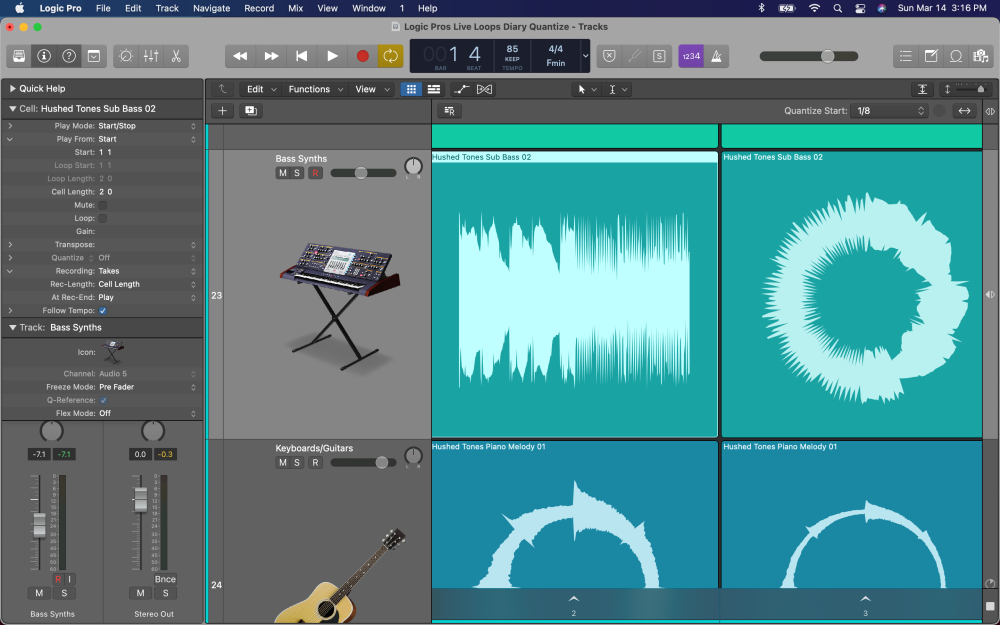Click the red Record button in the transport
This screenshot has width=1000, height=625.
(x=362, y=57)
